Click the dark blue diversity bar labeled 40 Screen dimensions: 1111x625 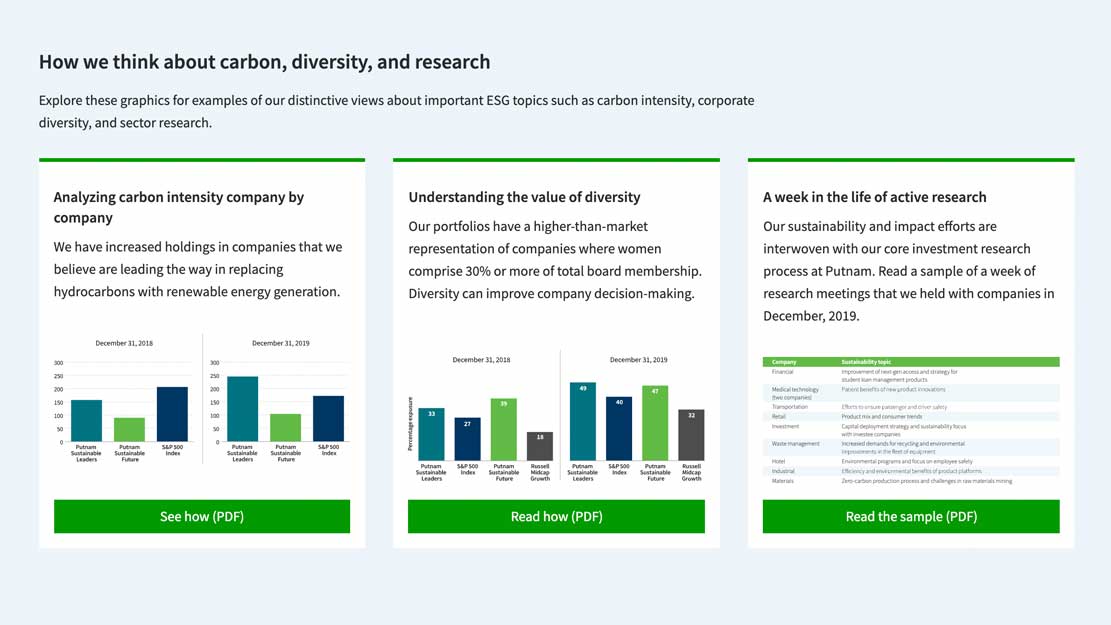[x=619, y=428]
